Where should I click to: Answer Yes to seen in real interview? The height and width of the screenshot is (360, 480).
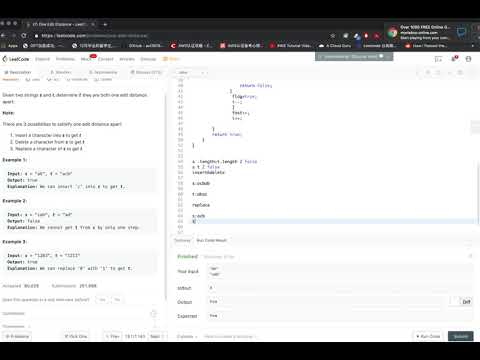(x=102, y=300)
